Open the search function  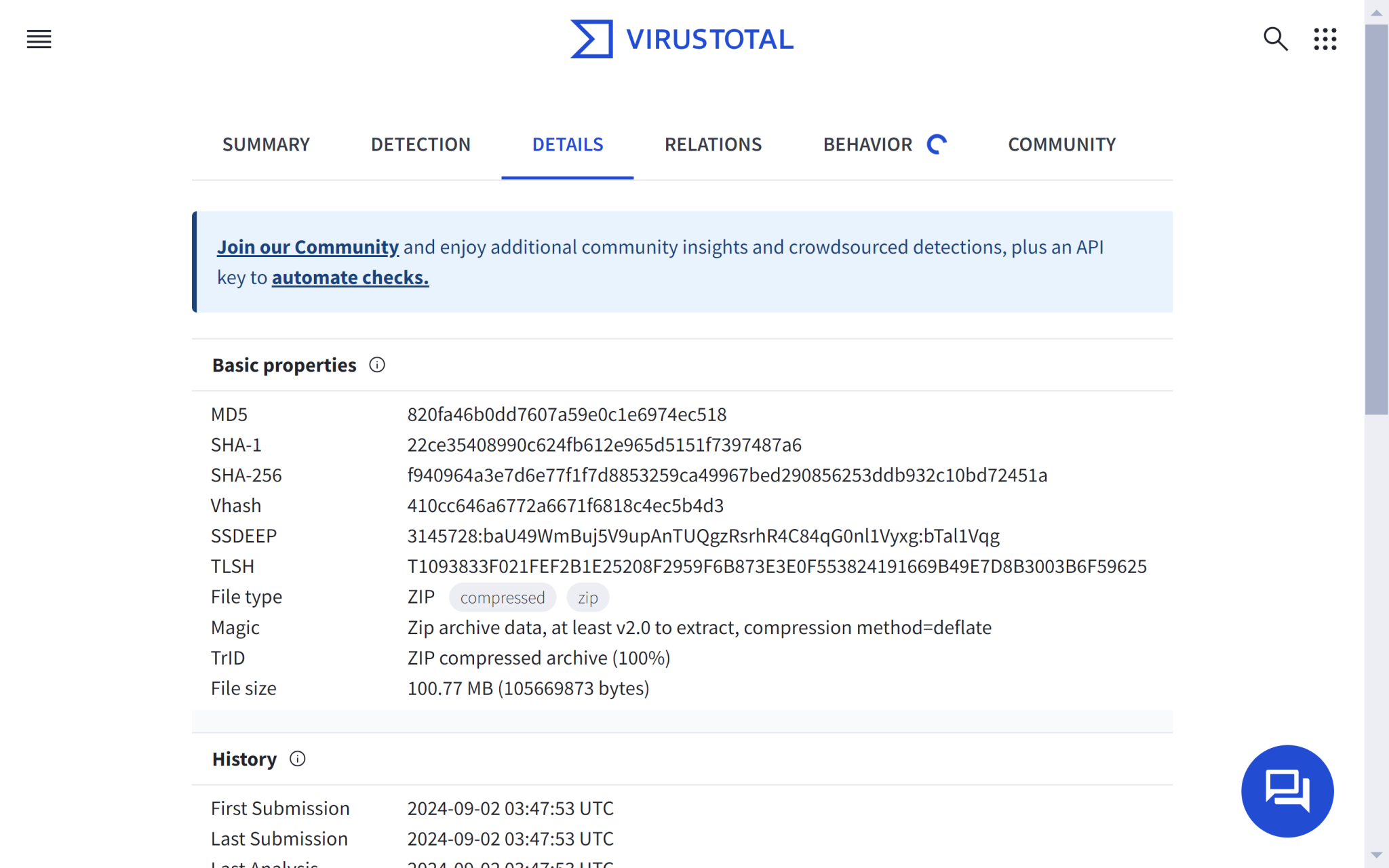1277,39
